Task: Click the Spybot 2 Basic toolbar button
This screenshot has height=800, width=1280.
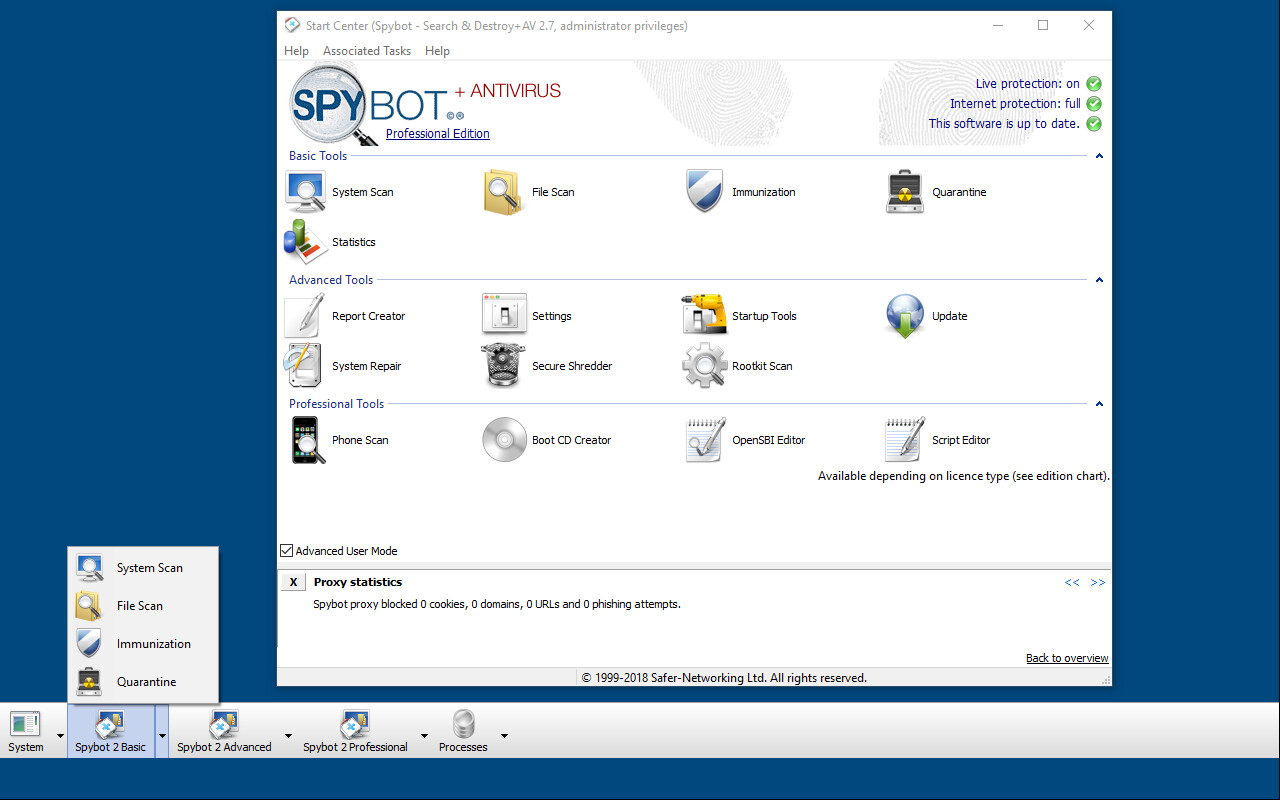Action: click(x=111, y=731)
